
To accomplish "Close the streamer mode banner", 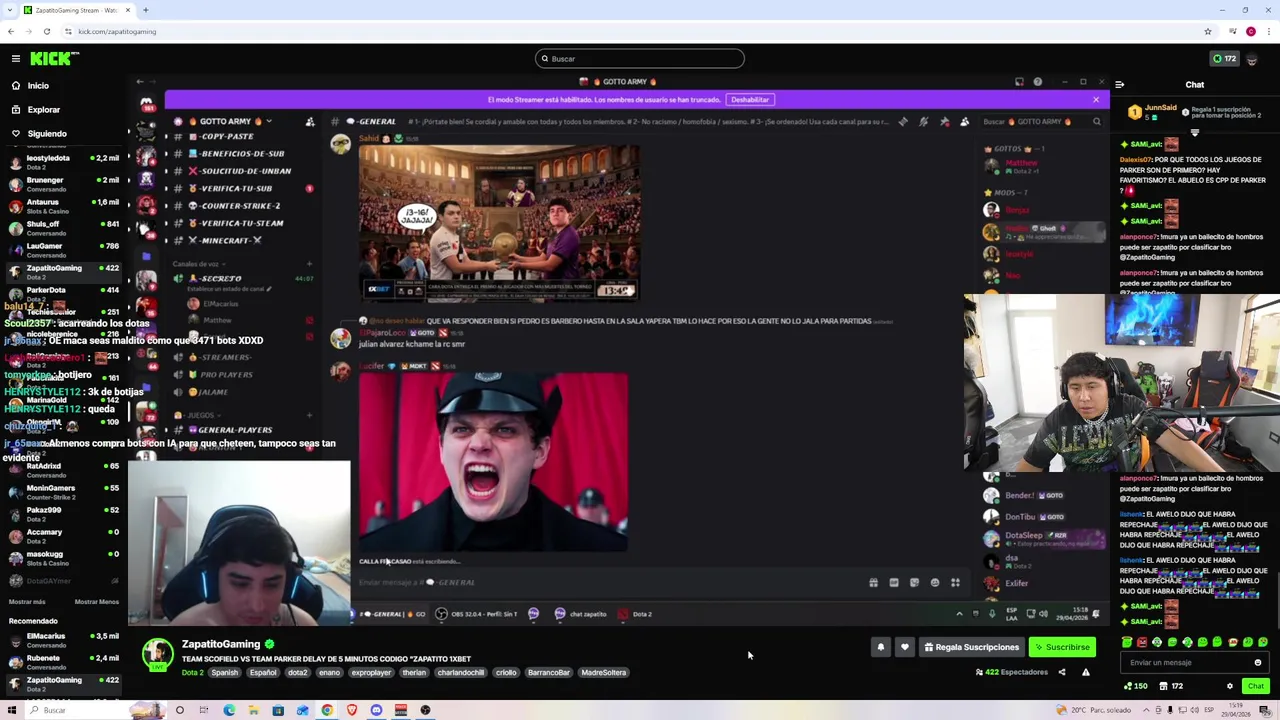I will click(x=1096, y=100).
